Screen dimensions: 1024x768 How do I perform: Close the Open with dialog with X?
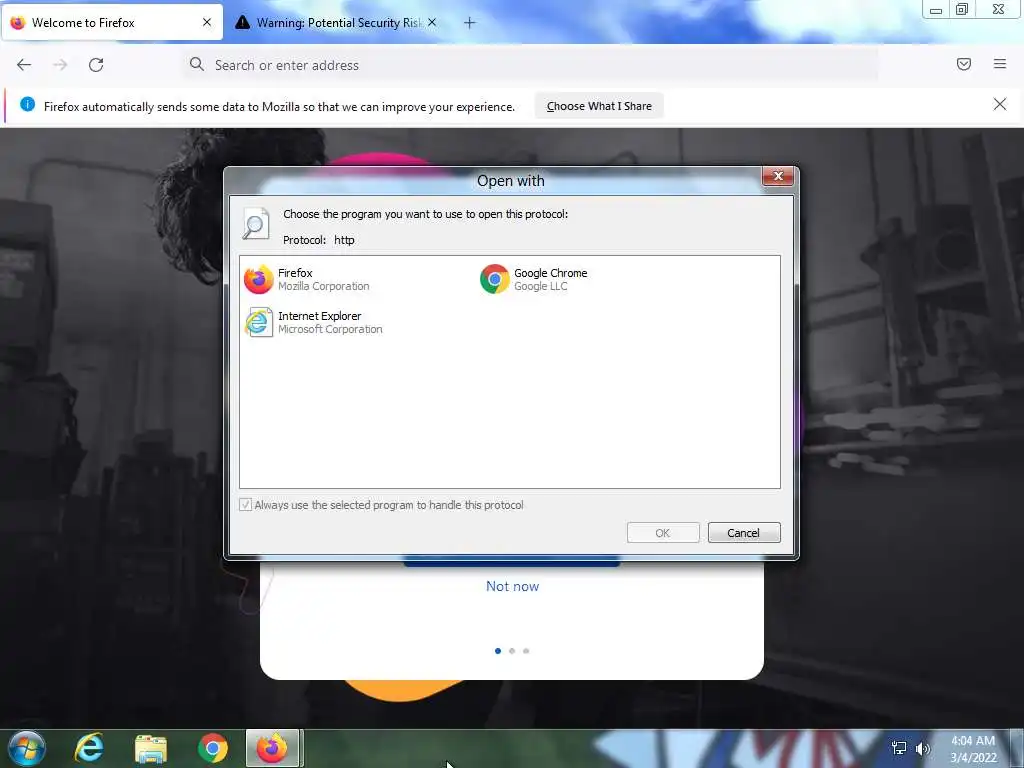pyautogui.click(x=778, y=176)
